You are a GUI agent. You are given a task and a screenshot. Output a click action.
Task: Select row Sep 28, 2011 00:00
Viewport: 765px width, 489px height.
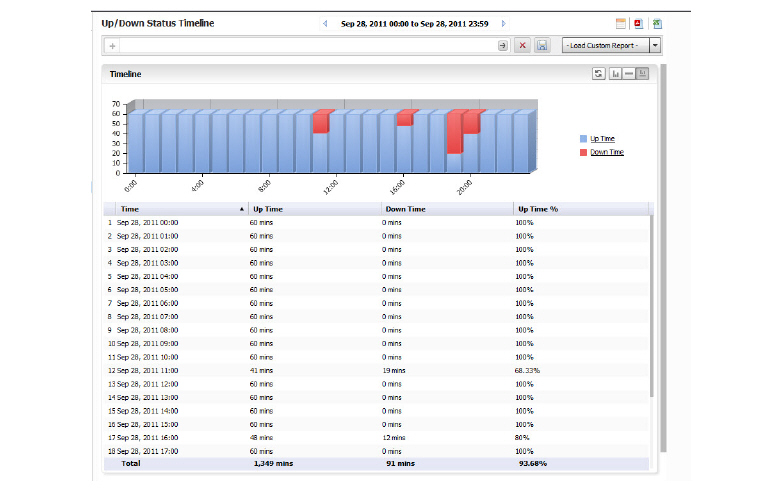377,223
